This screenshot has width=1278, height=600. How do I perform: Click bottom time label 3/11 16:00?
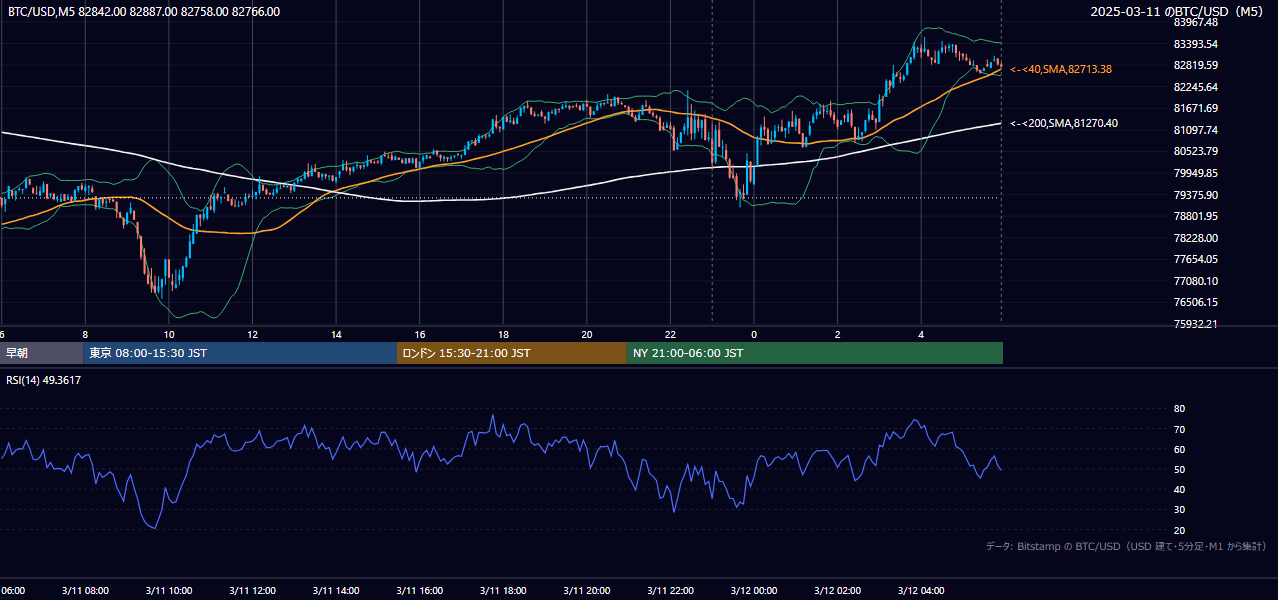click(419, 591)
